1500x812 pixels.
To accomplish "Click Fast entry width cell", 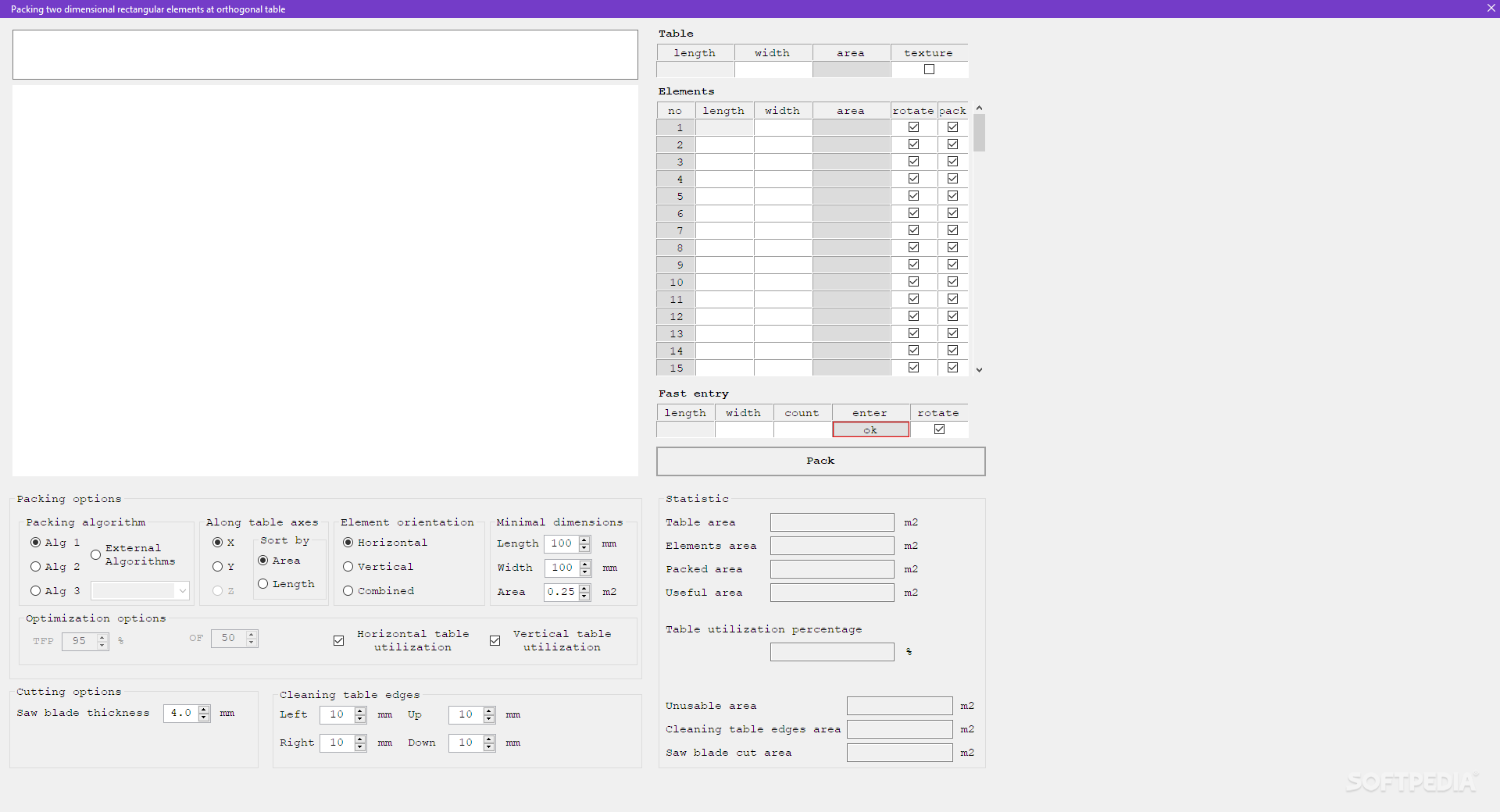I will point(745,430).
